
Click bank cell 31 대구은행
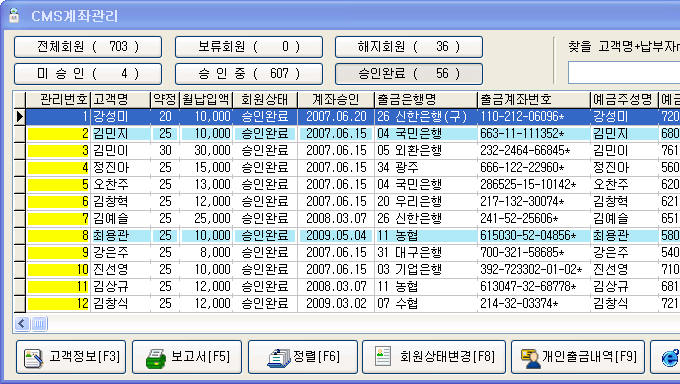425,253
